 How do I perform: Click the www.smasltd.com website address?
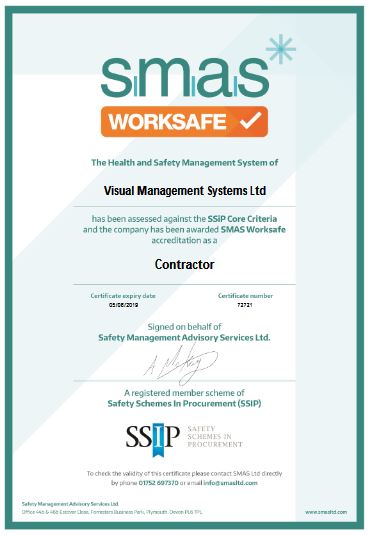[x=326, y=512]
